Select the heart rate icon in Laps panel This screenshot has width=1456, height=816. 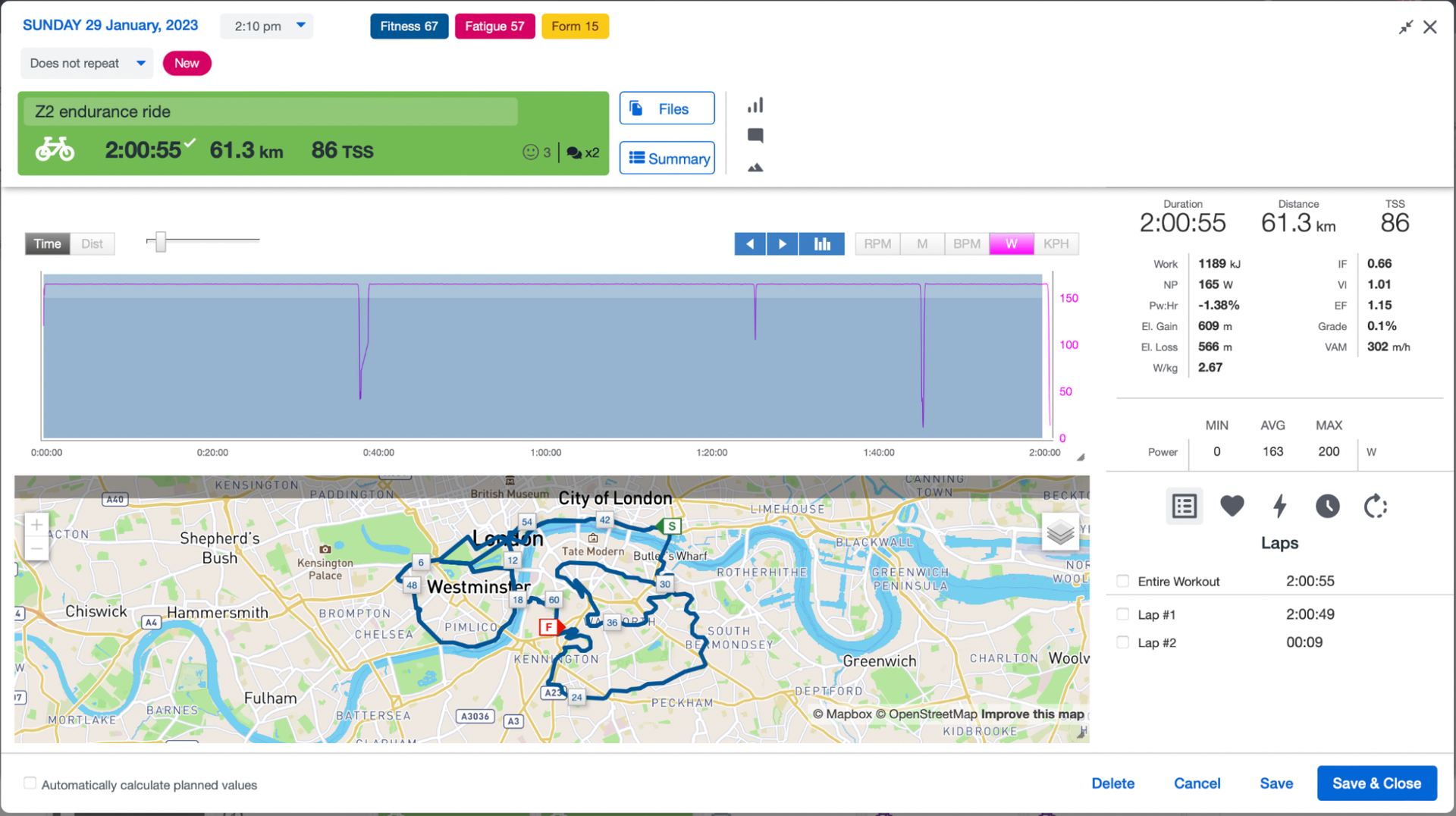(x=1232, y=506)
